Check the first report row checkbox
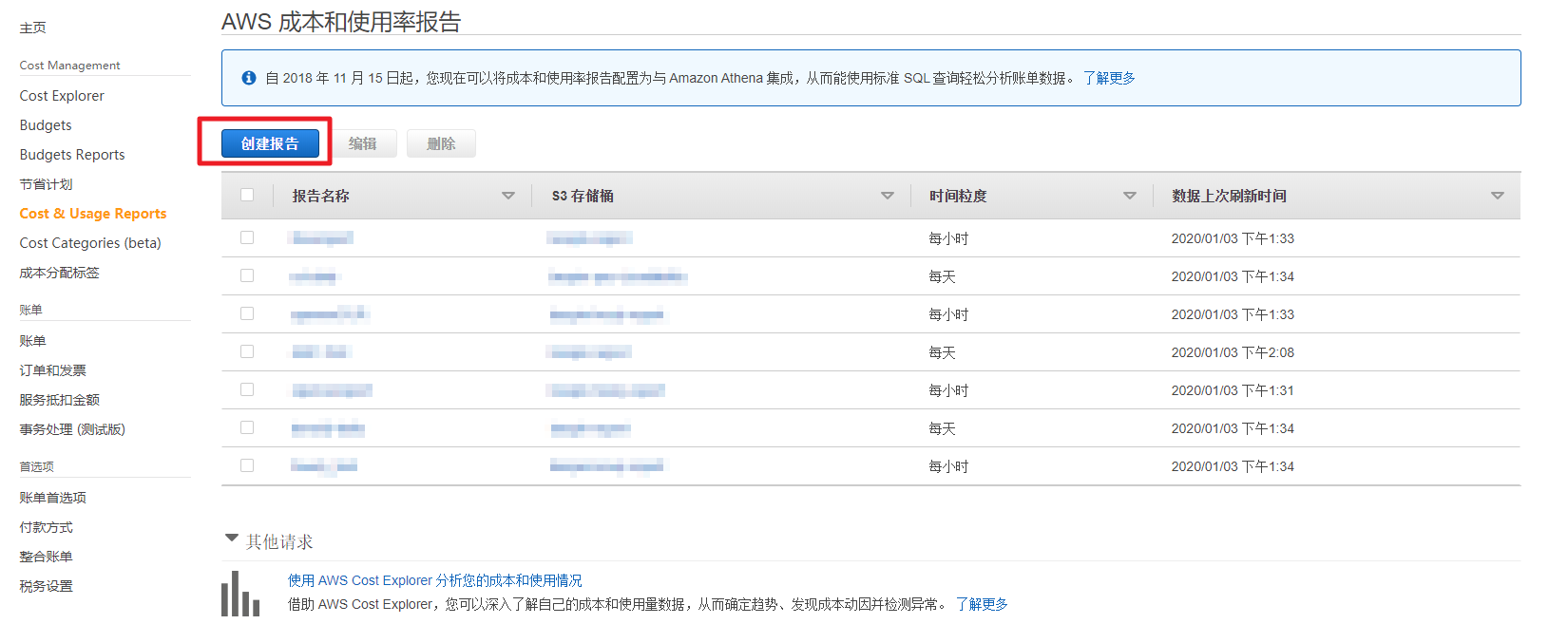Viewport: 1568px width, 624px height. pos(247,237)
